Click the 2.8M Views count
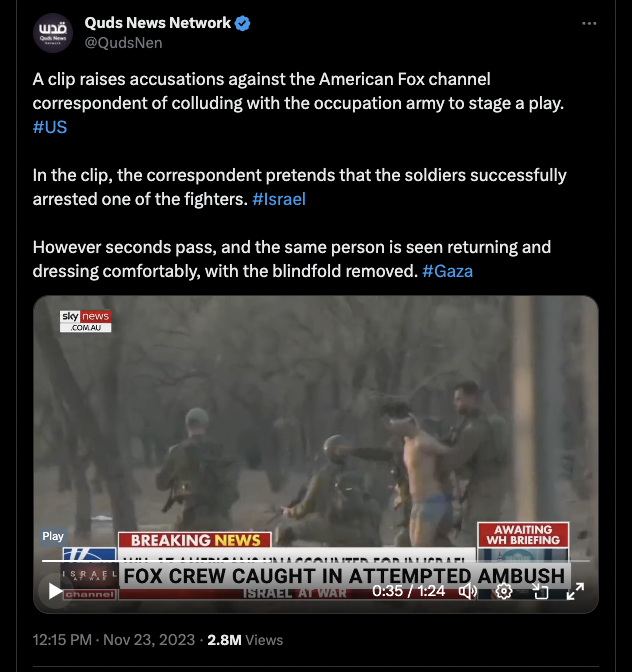Viewport: 632px width, 672px height. click(x=245, y=640)
